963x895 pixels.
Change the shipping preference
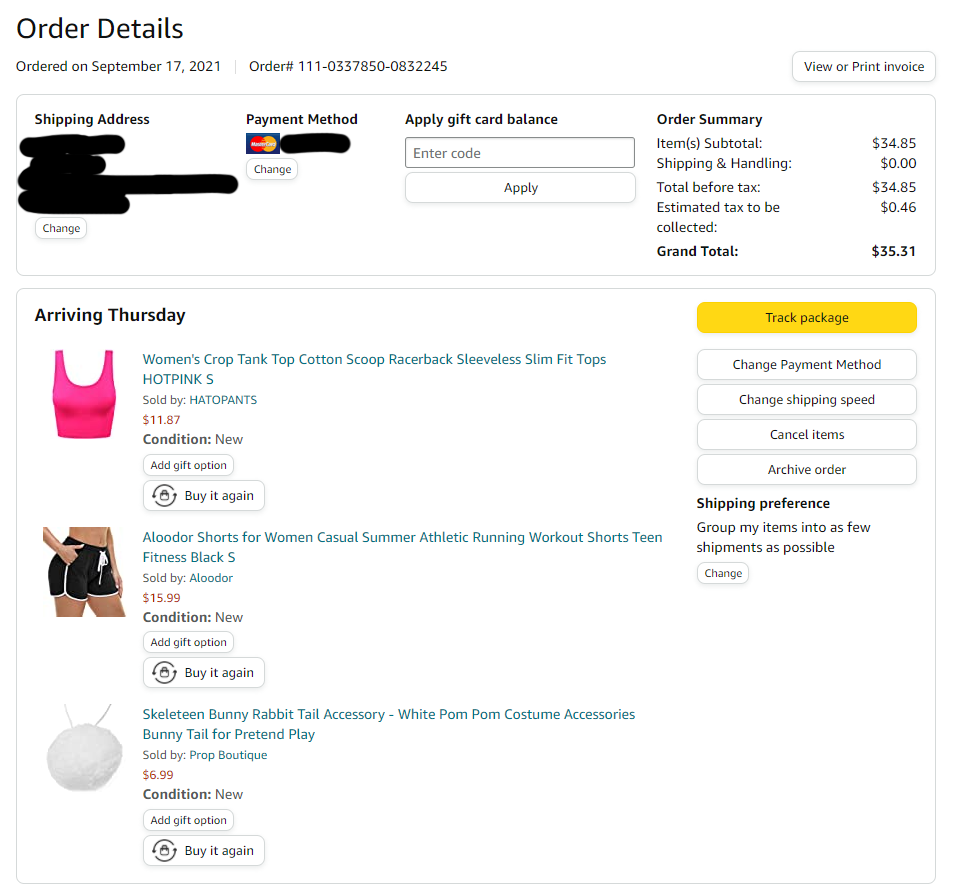pos(722,574)
